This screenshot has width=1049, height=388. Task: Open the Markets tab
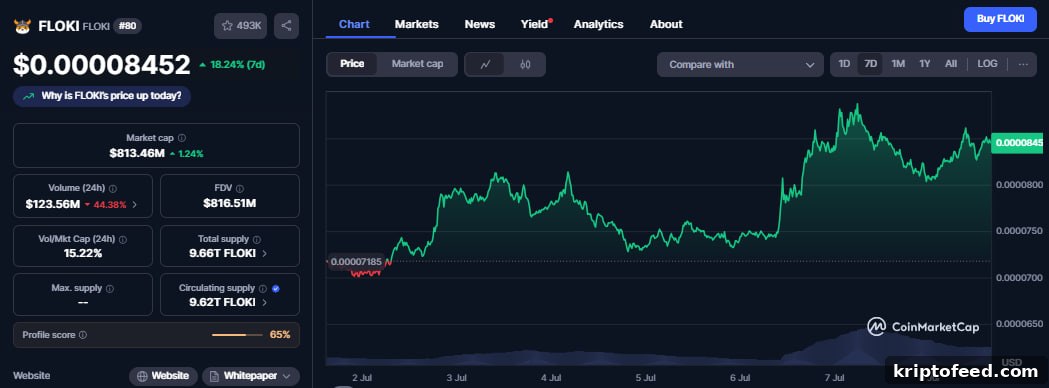tap(417, 24)
